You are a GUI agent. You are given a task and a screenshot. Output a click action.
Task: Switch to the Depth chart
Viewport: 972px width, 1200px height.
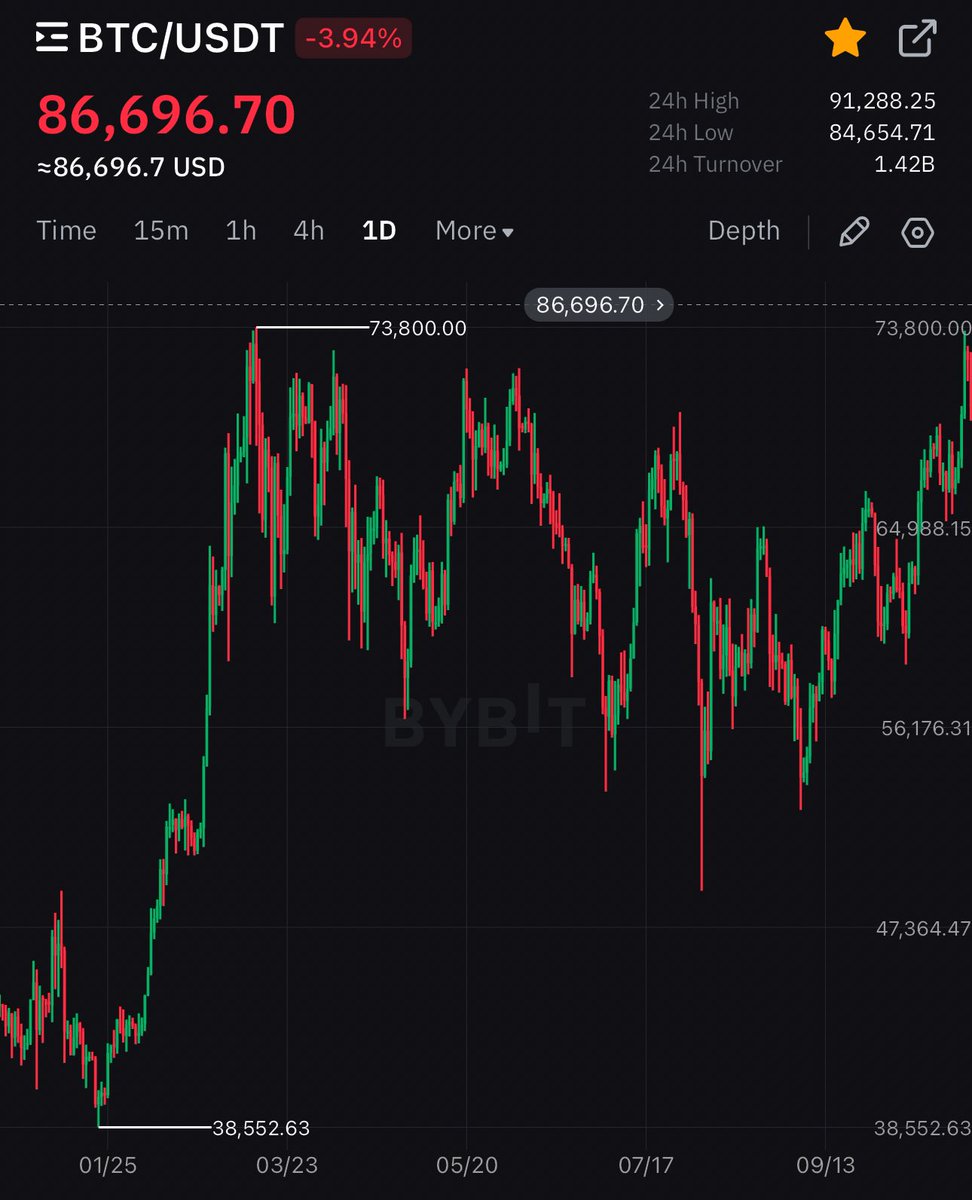[x=743, y=231]
